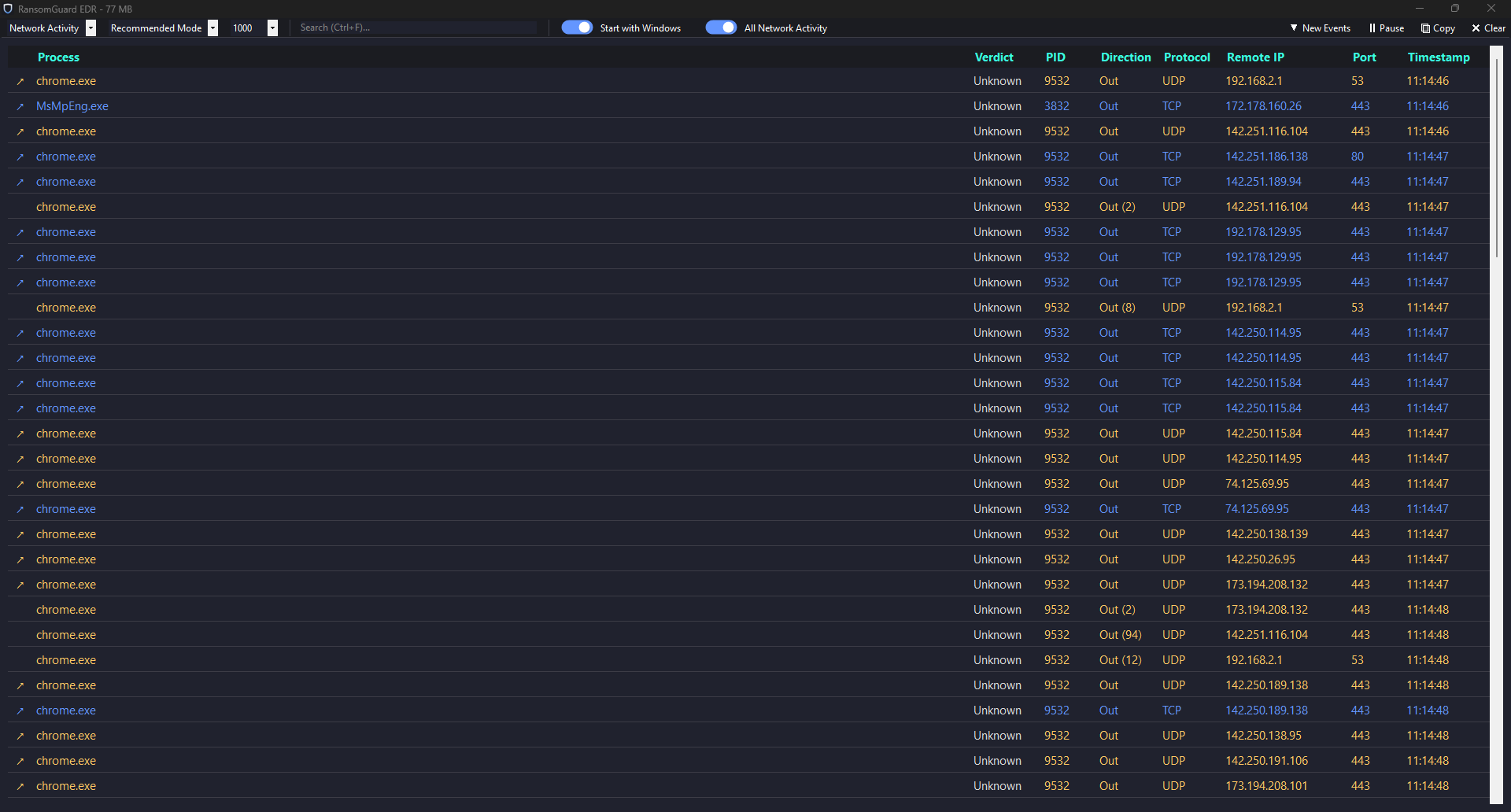
Task: Click outbound arrow icon on MsMpEng.exe row
Action: tap(20, 106)
